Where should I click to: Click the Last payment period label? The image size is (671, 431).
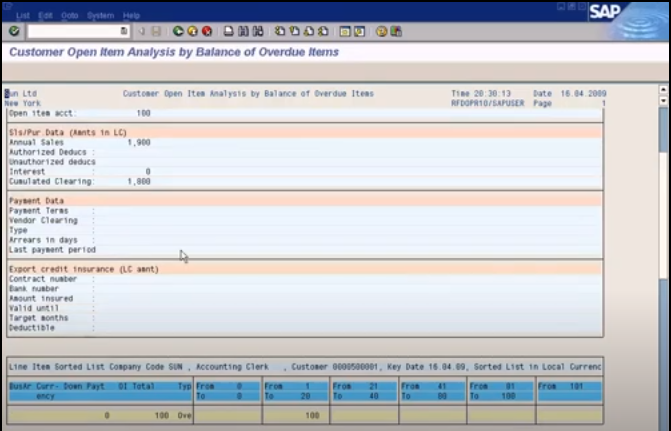point(52,249)
